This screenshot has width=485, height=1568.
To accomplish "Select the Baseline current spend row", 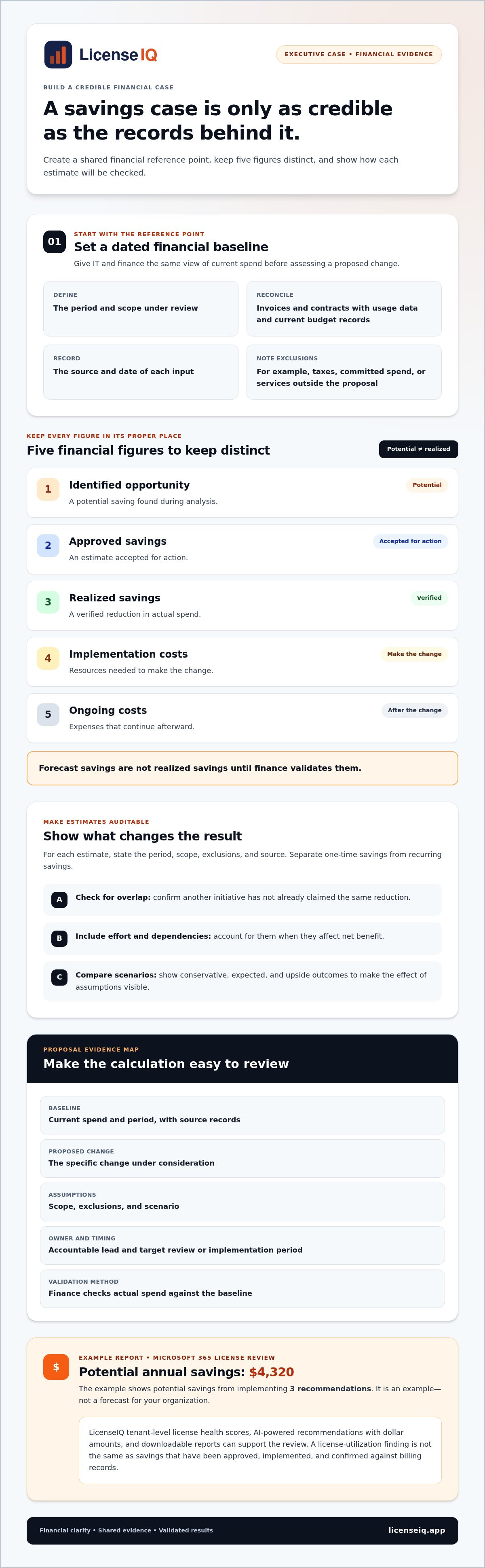I will click(x=242, y=1115).
